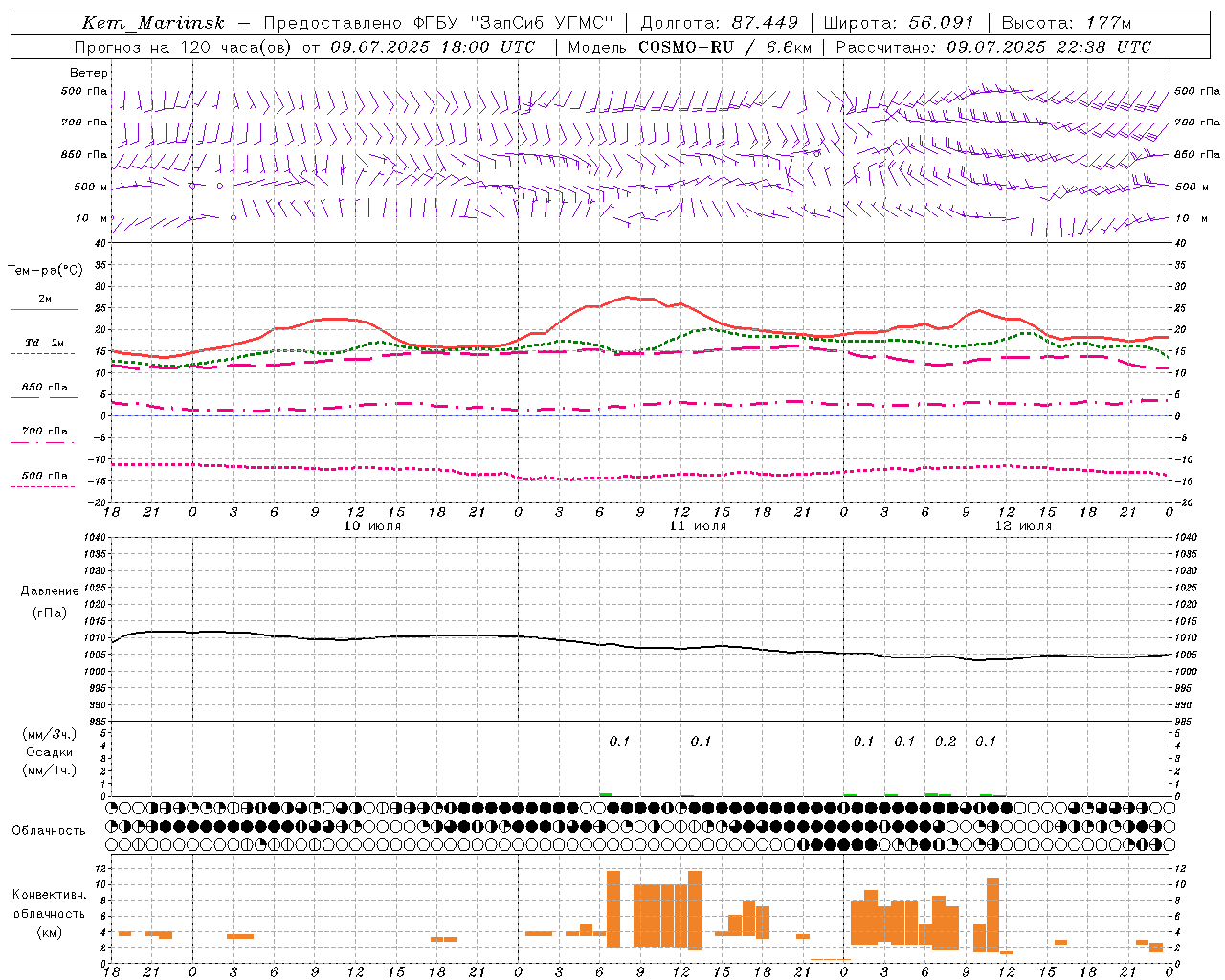
Task: Click the (мм/3ч.) precipitation unit label
Action: click(50, 734)
